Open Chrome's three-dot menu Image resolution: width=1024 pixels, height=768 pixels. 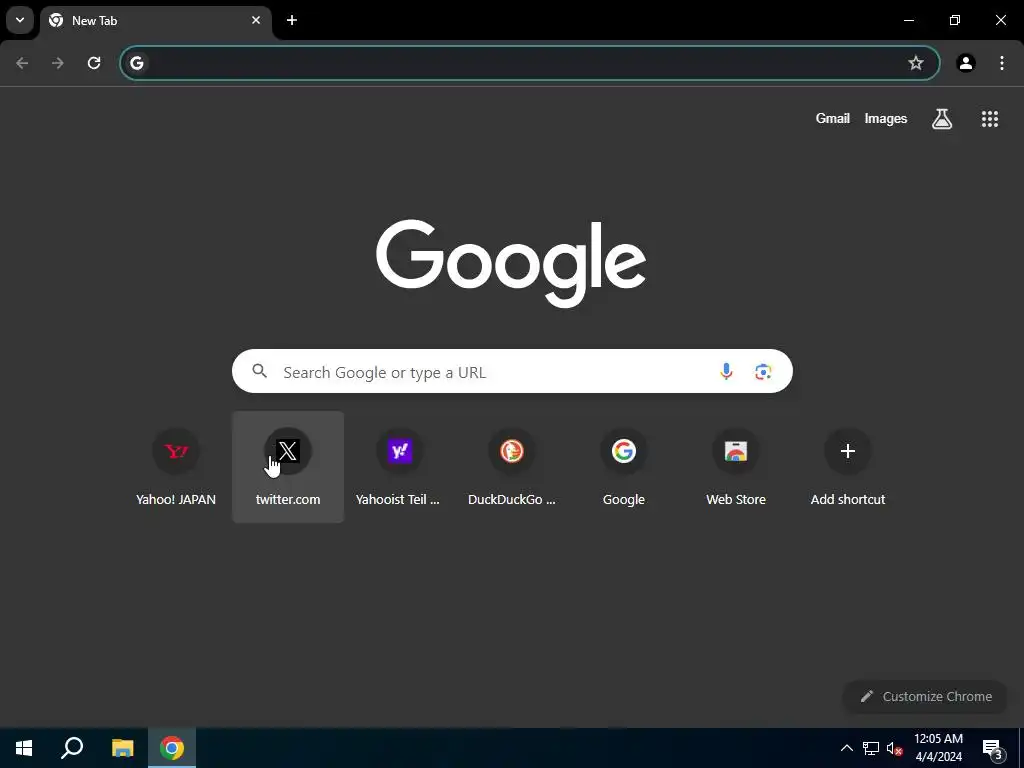point(1002,63)
